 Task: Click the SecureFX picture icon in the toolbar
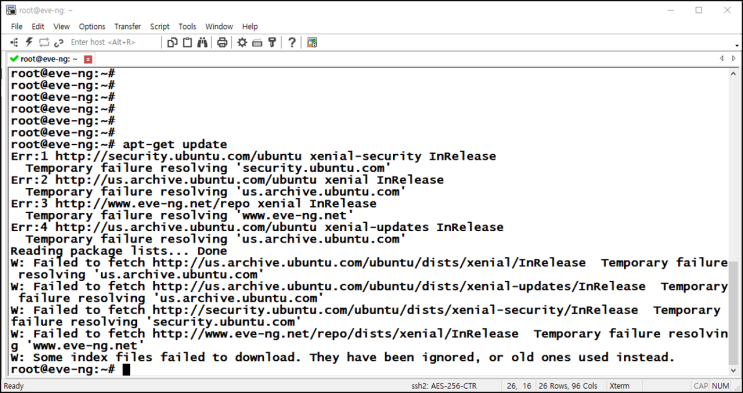(x=312, y=43)
